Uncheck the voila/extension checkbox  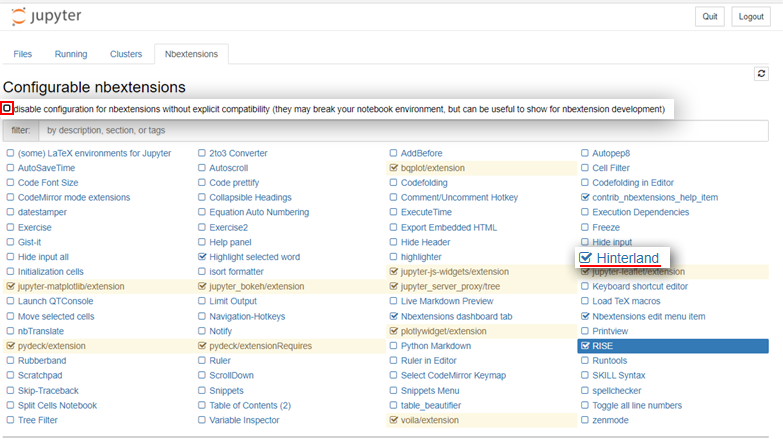(x=393, y=420)
